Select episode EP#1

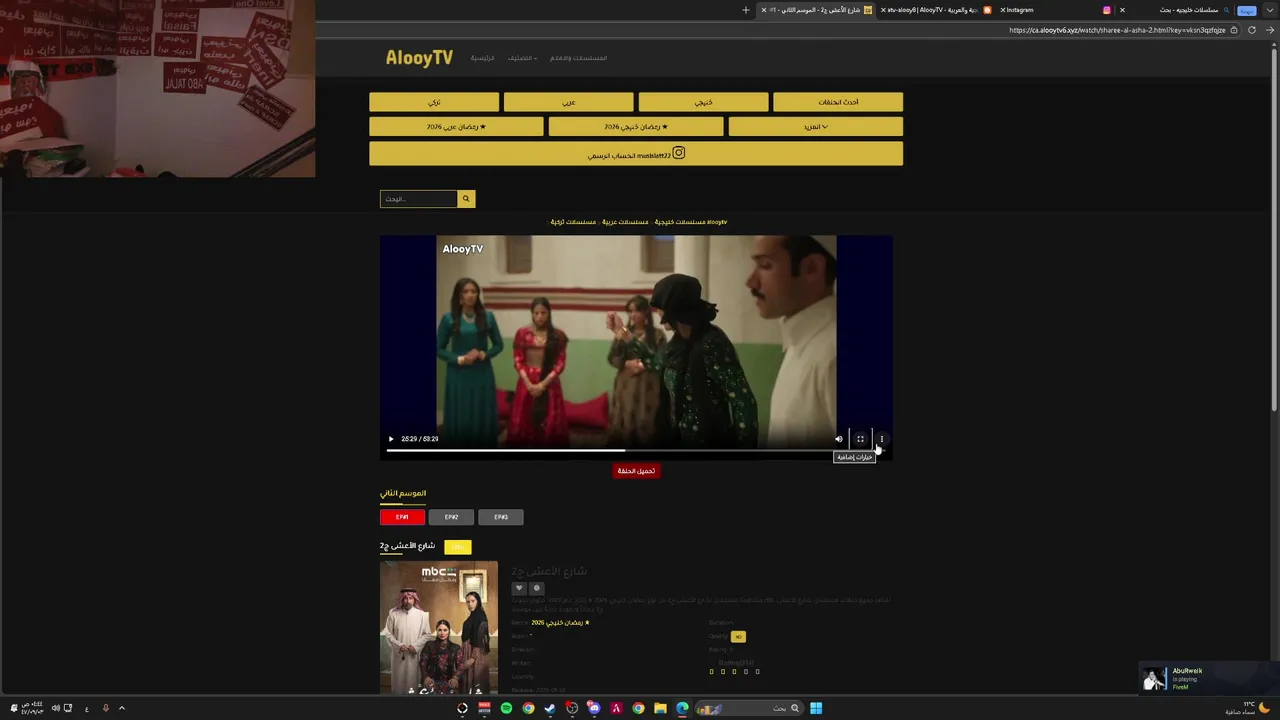[402, 517]
